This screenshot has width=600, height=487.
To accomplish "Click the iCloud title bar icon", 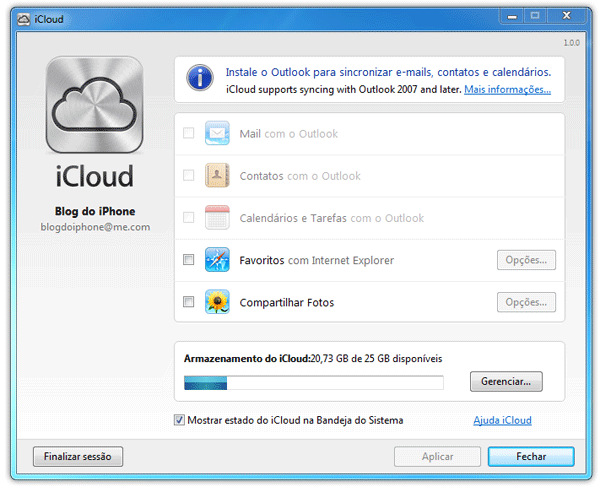I will [x=24, y=19].
